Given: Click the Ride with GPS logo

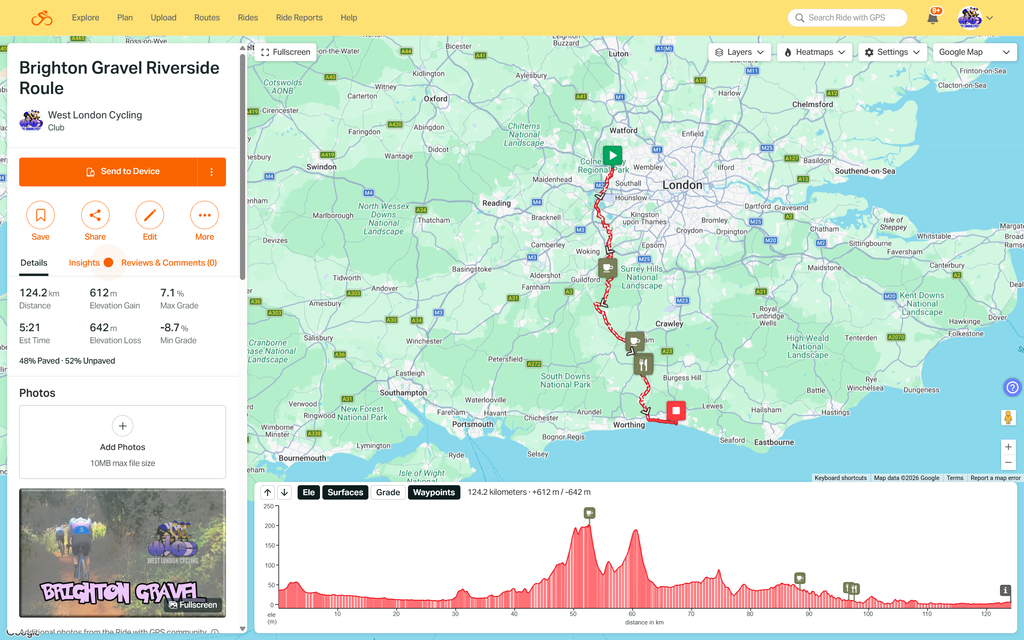Looking at the screenshot, I should point(42,18).
